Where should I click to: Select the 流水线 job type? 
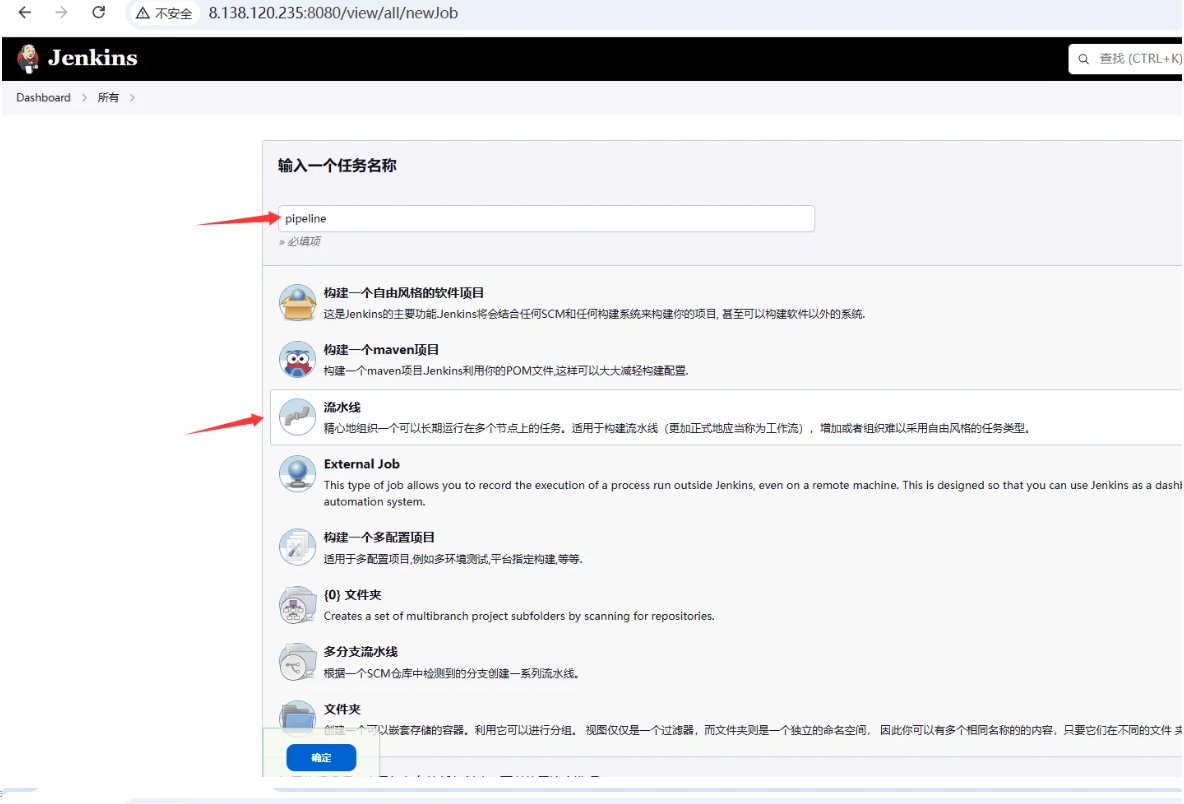coord(342,407)
